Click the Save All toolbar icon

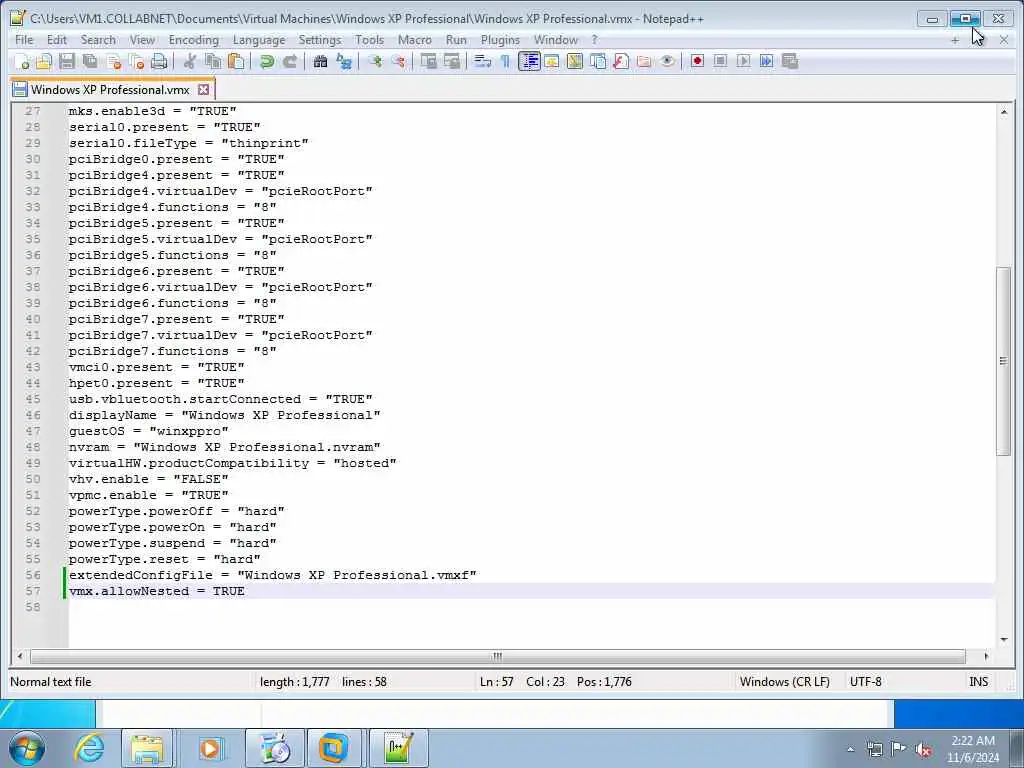pyautogui.click(x=90, y=61)
